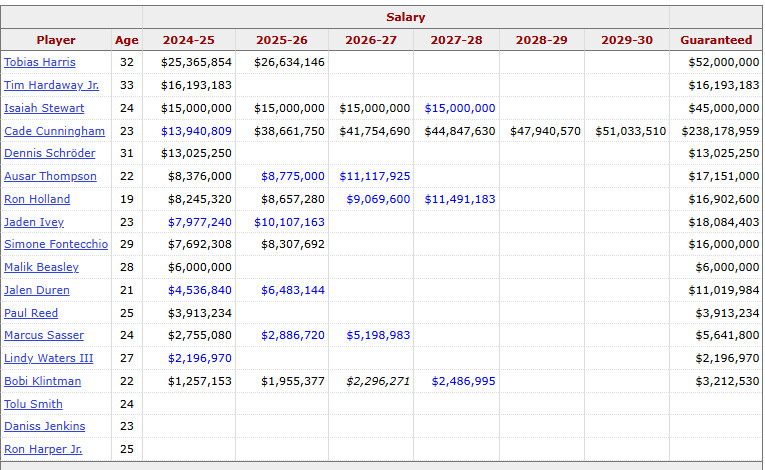Click the Ron Holland link

(x=37, y=199)
